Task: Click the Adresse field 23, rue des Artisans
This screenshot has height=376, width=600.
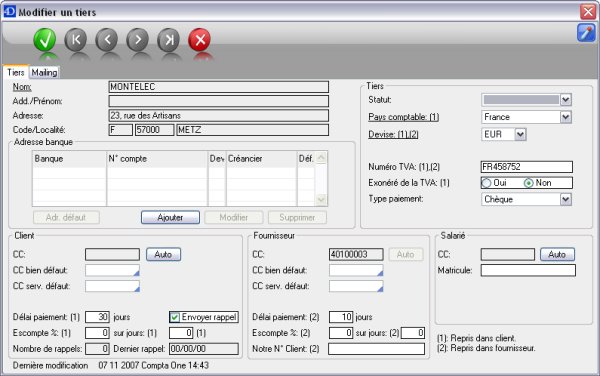Action: point(218,116)
